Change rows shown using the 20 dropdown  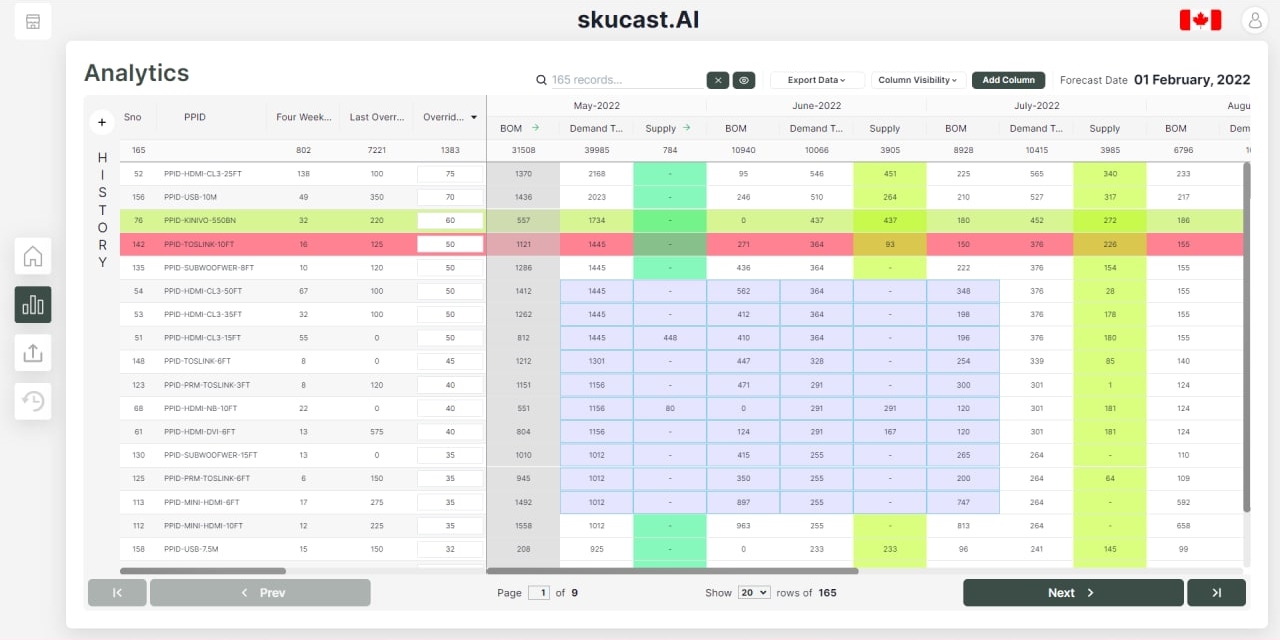coord(754,592)
